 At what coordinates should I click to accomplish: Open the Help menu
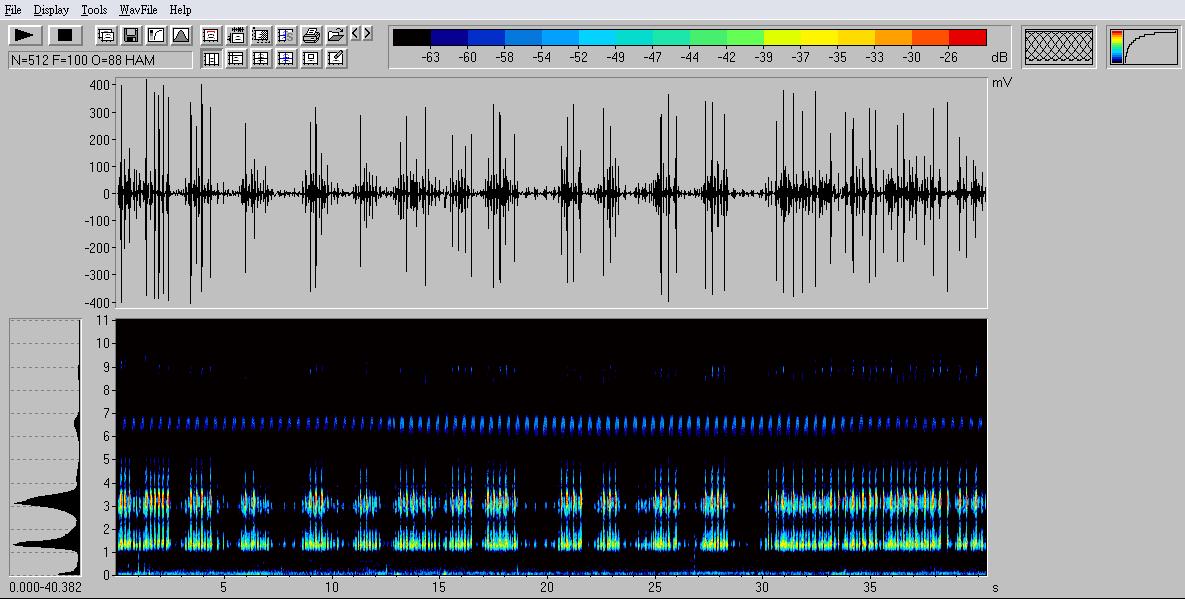click(180, 10)
